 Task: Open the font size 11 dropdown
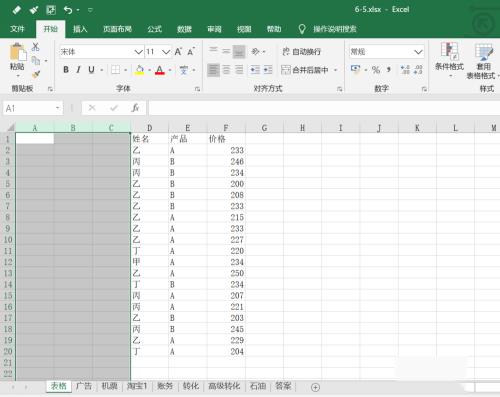[x=166, y=52]
